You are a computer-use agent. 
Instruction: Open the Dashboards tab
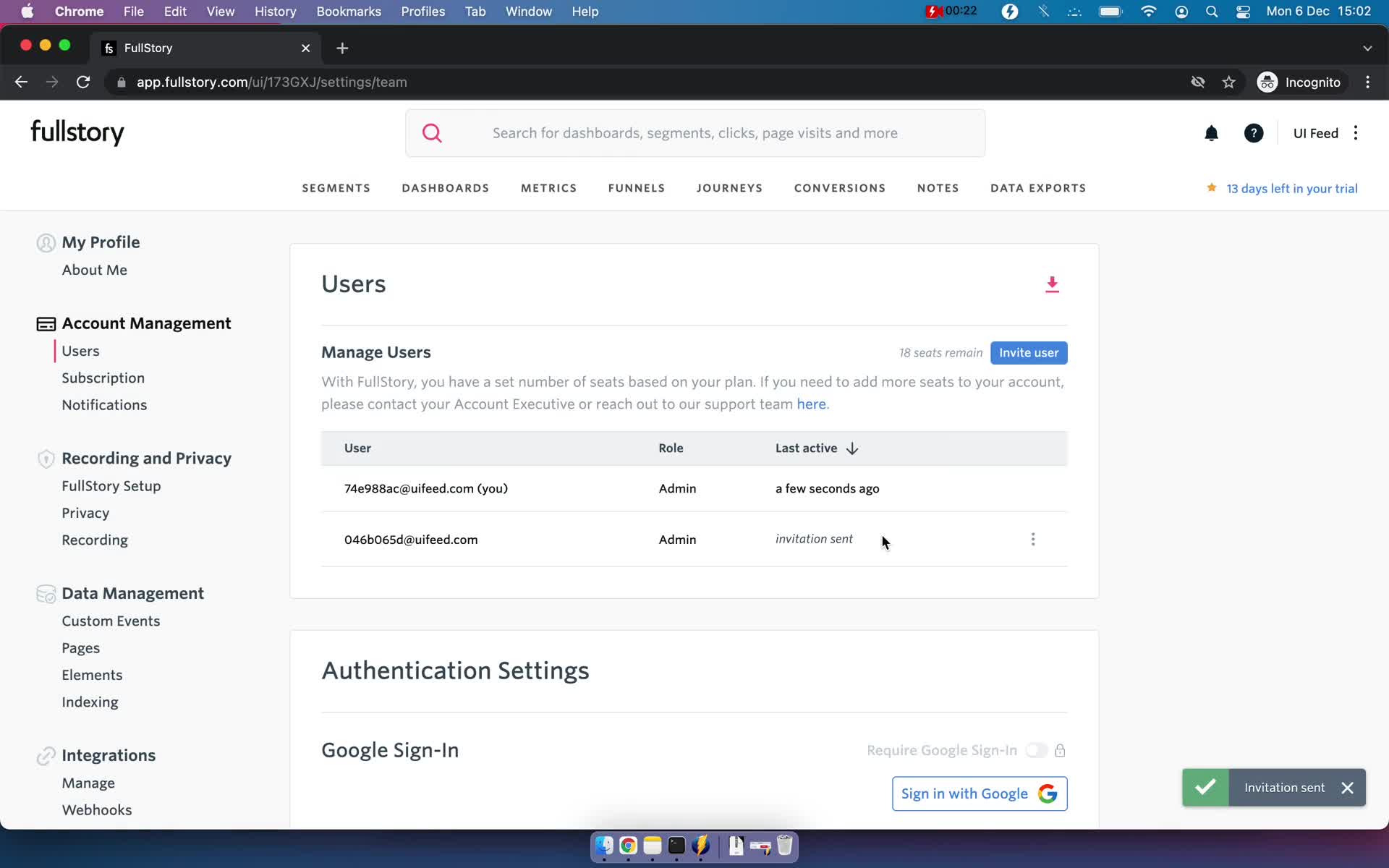(x=446, y=188)
